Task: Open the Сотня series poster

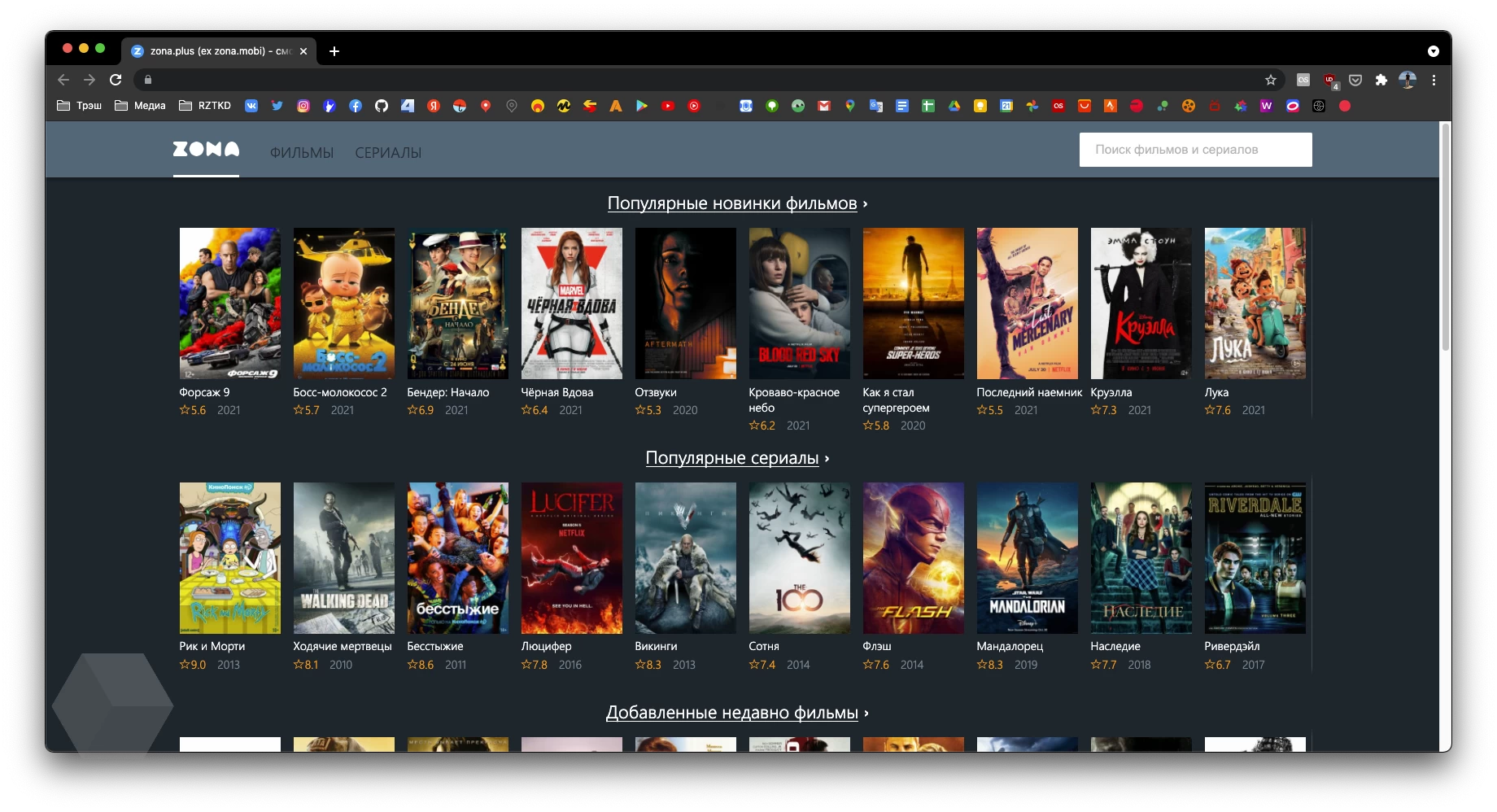Action: 800,558
